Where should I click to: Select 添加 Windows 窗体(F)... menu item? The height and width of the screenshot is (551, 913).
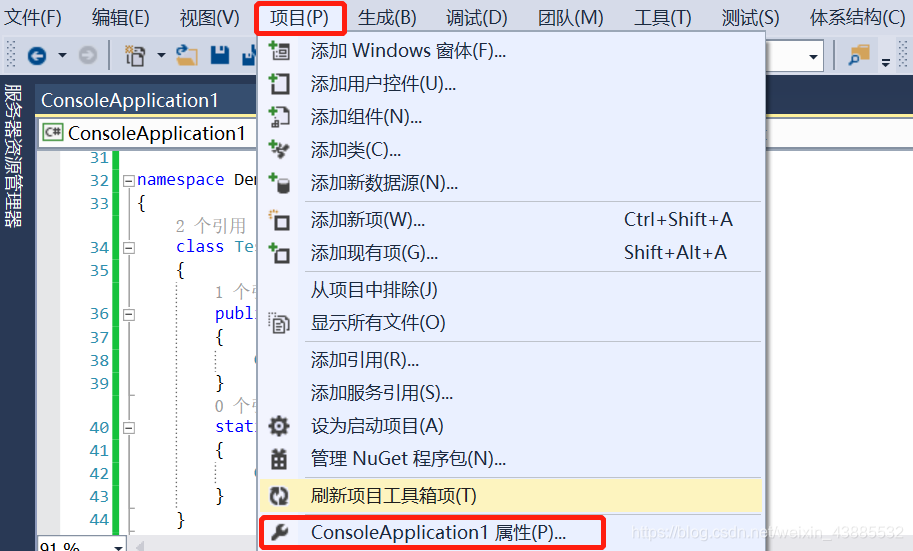tap(511, 51)
